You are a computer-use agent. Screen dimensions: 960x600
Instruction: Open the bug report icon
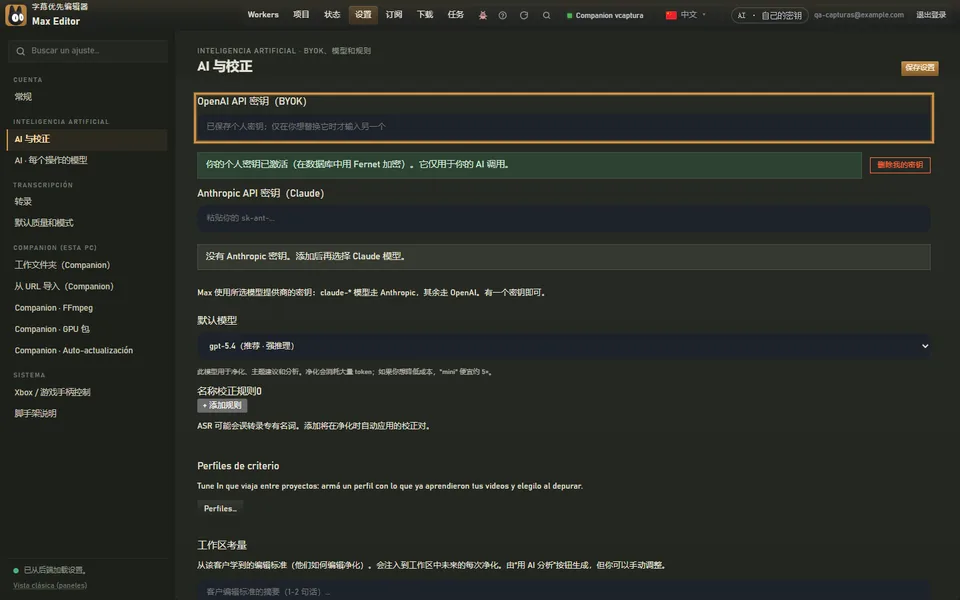coord(482,15)
